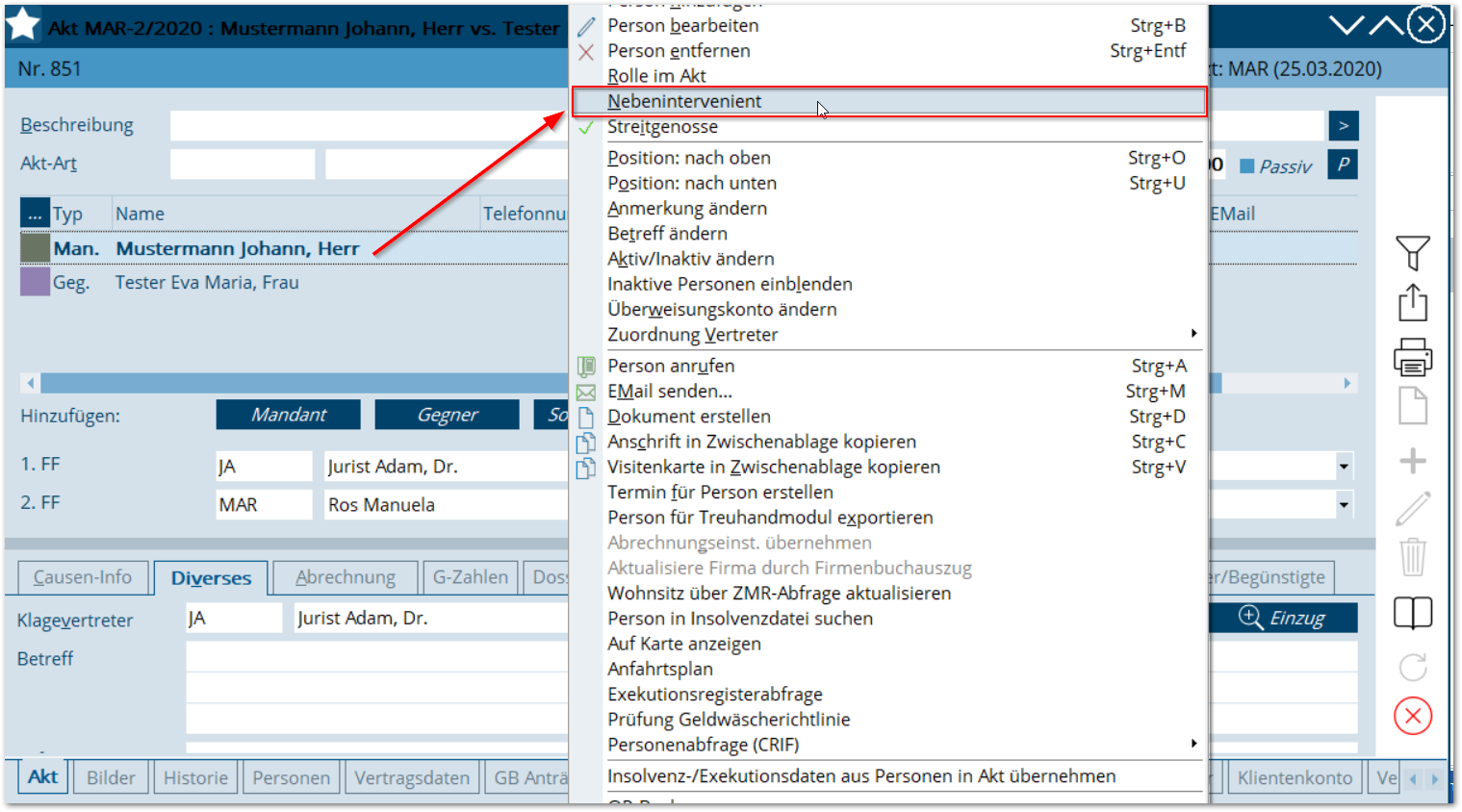Select Exekutionsregisterabfrage
Viewport: 1462px width, 812px height.
888,695
